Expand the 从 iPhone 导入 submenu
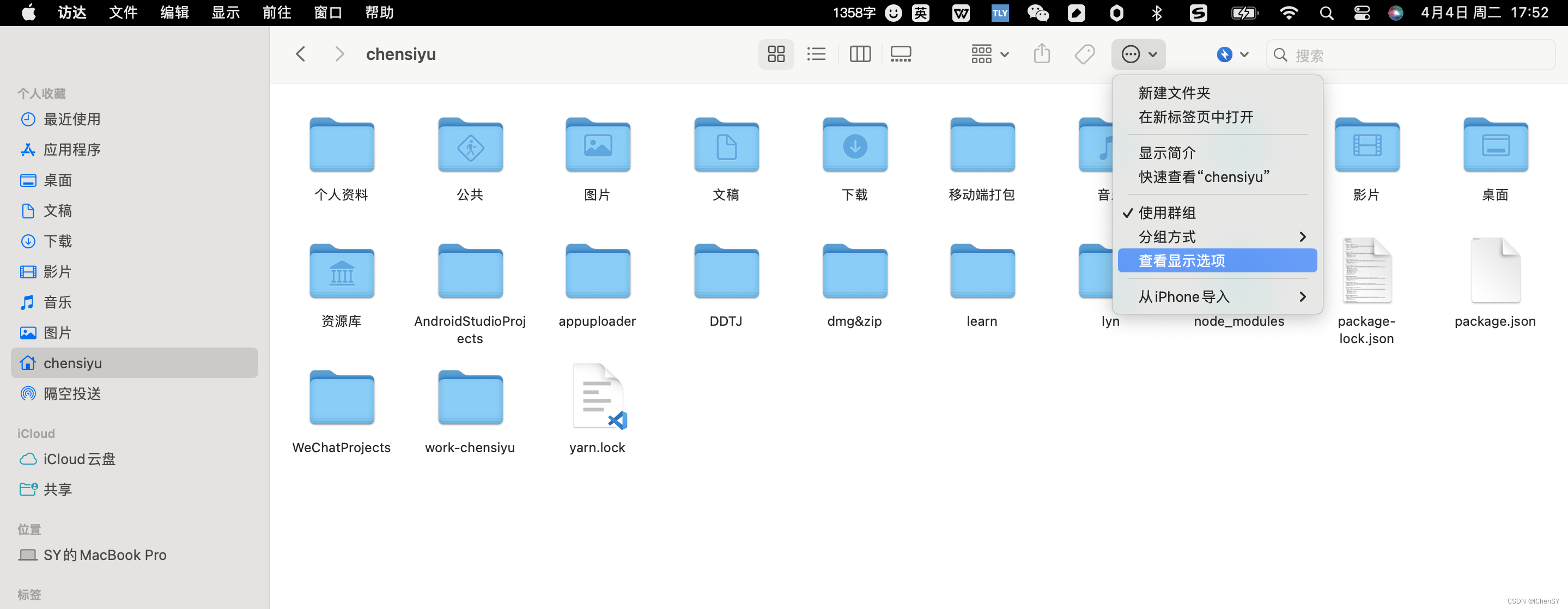The image size is (1568, 609). coord(1217,297)
